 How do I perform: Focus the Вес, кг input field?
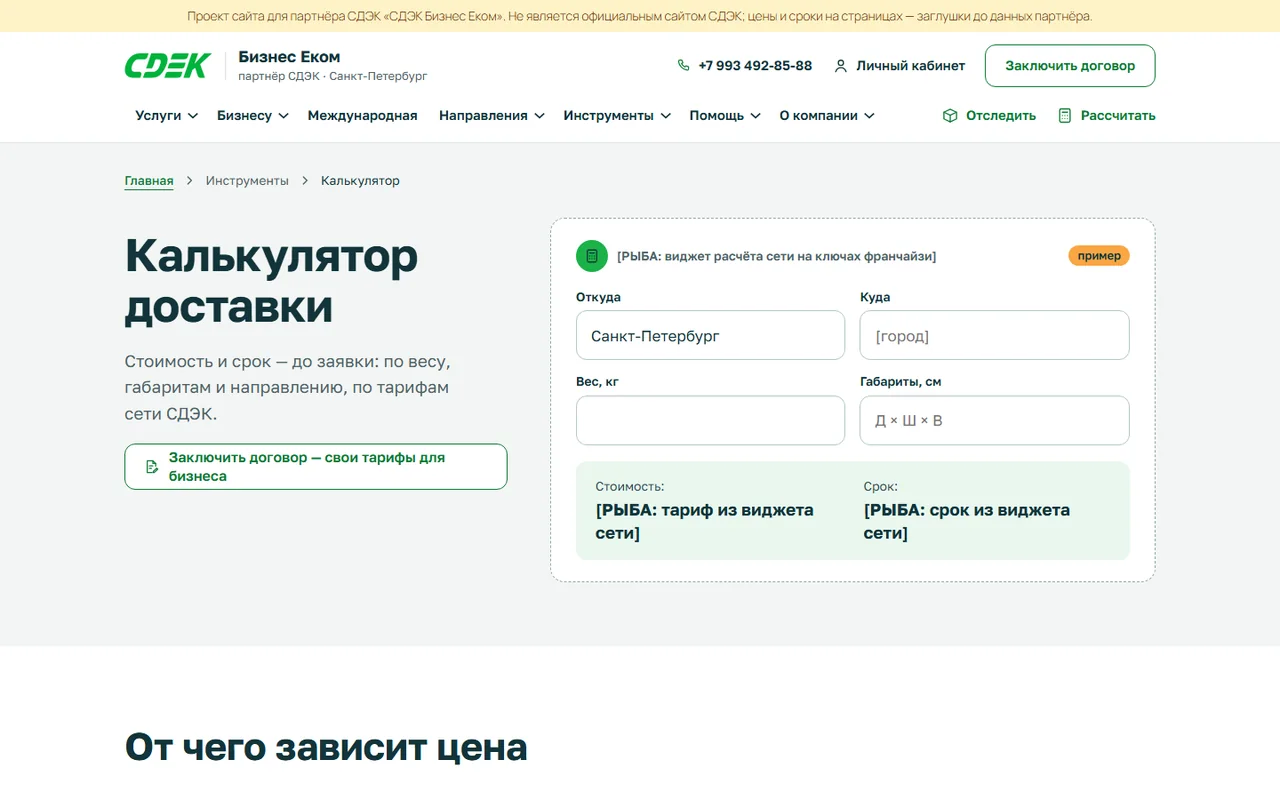click(x=710, y=420)
